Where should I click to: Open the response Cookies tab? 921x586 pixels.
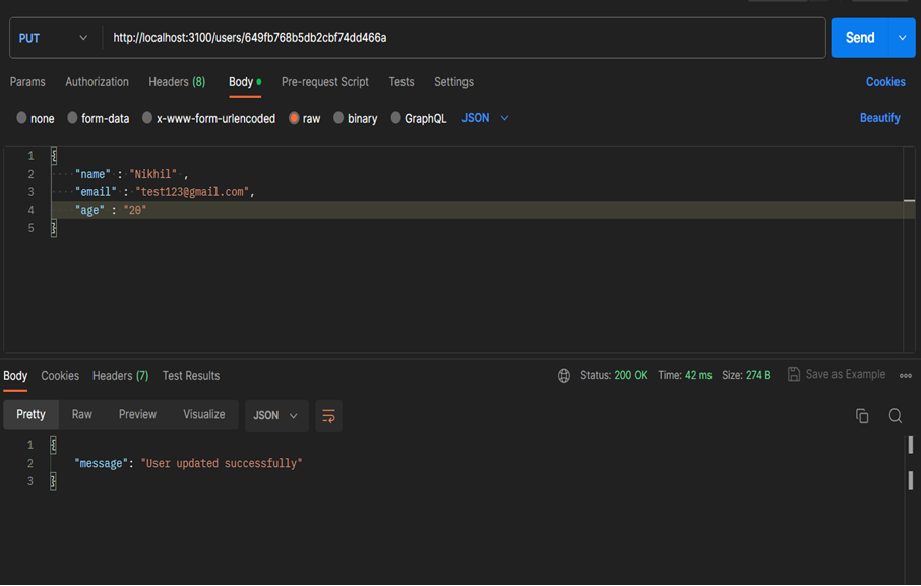pyautogui.click(x=60, y=376)
